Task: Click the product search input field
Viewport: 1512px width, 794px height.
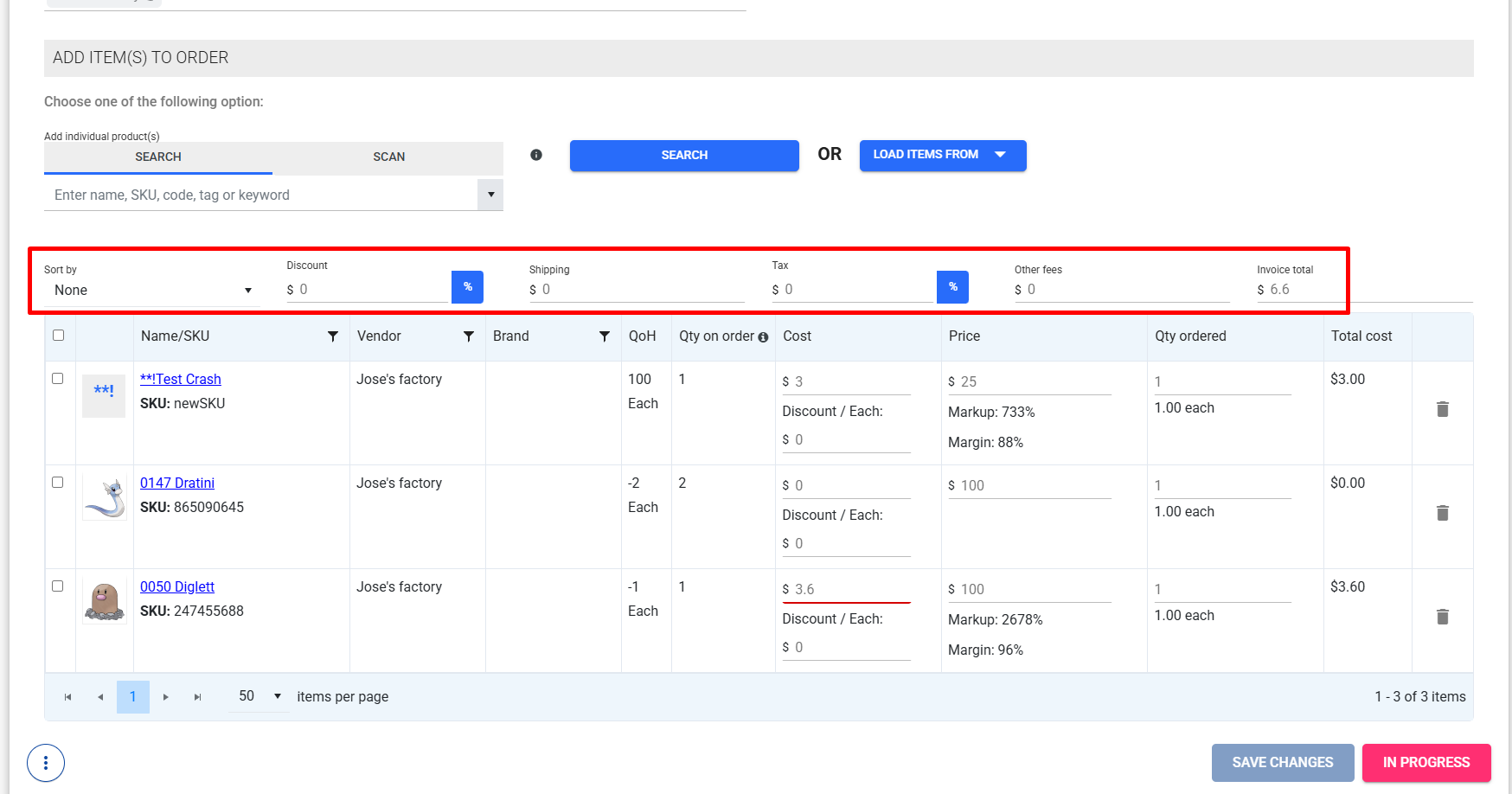Action: [259, 195]
